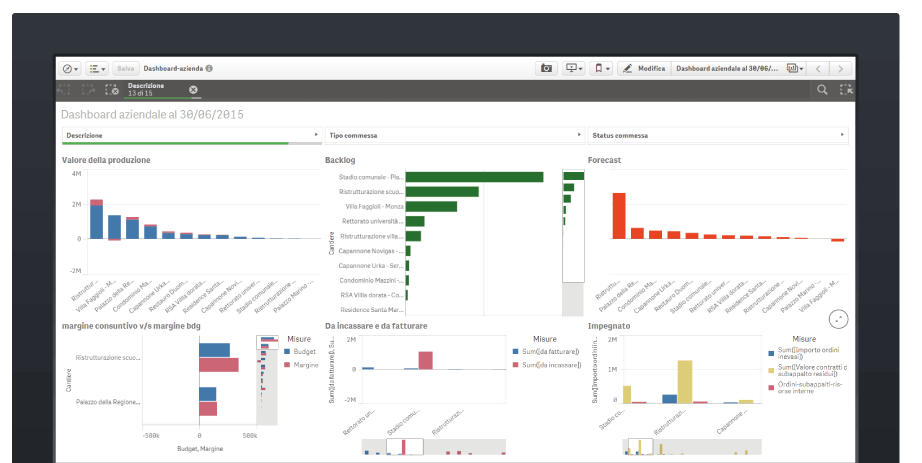Open the list options menu
The image size is (922, 463).
[97, 69]
